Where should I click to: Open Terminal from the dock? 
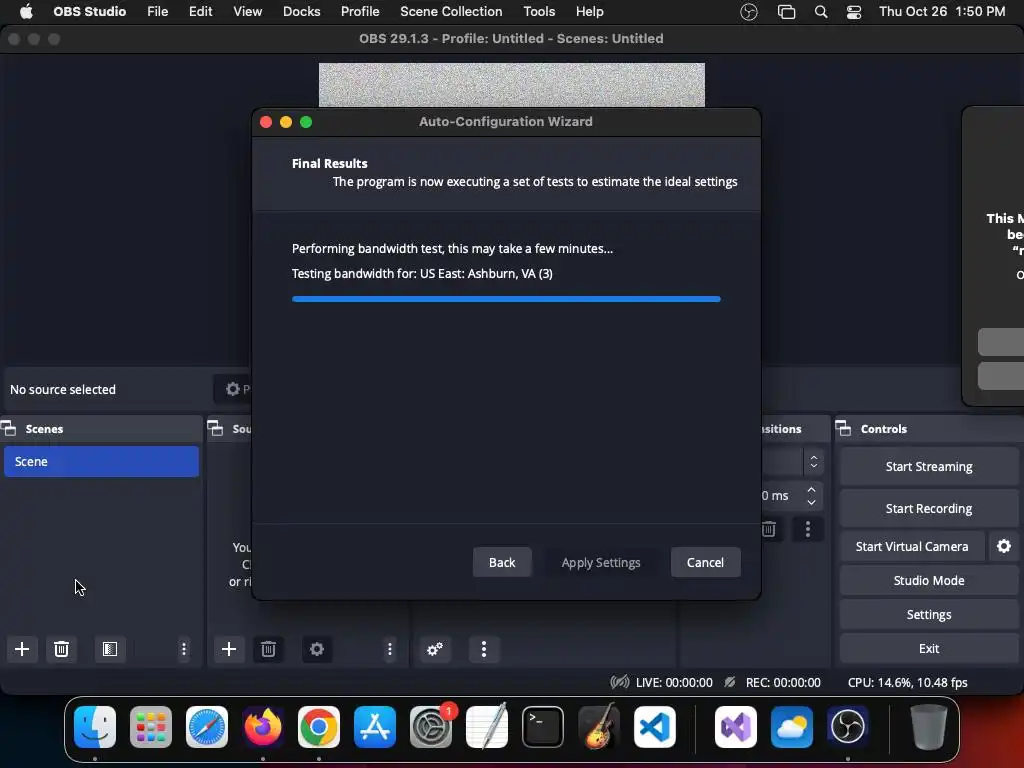[543, 727]
